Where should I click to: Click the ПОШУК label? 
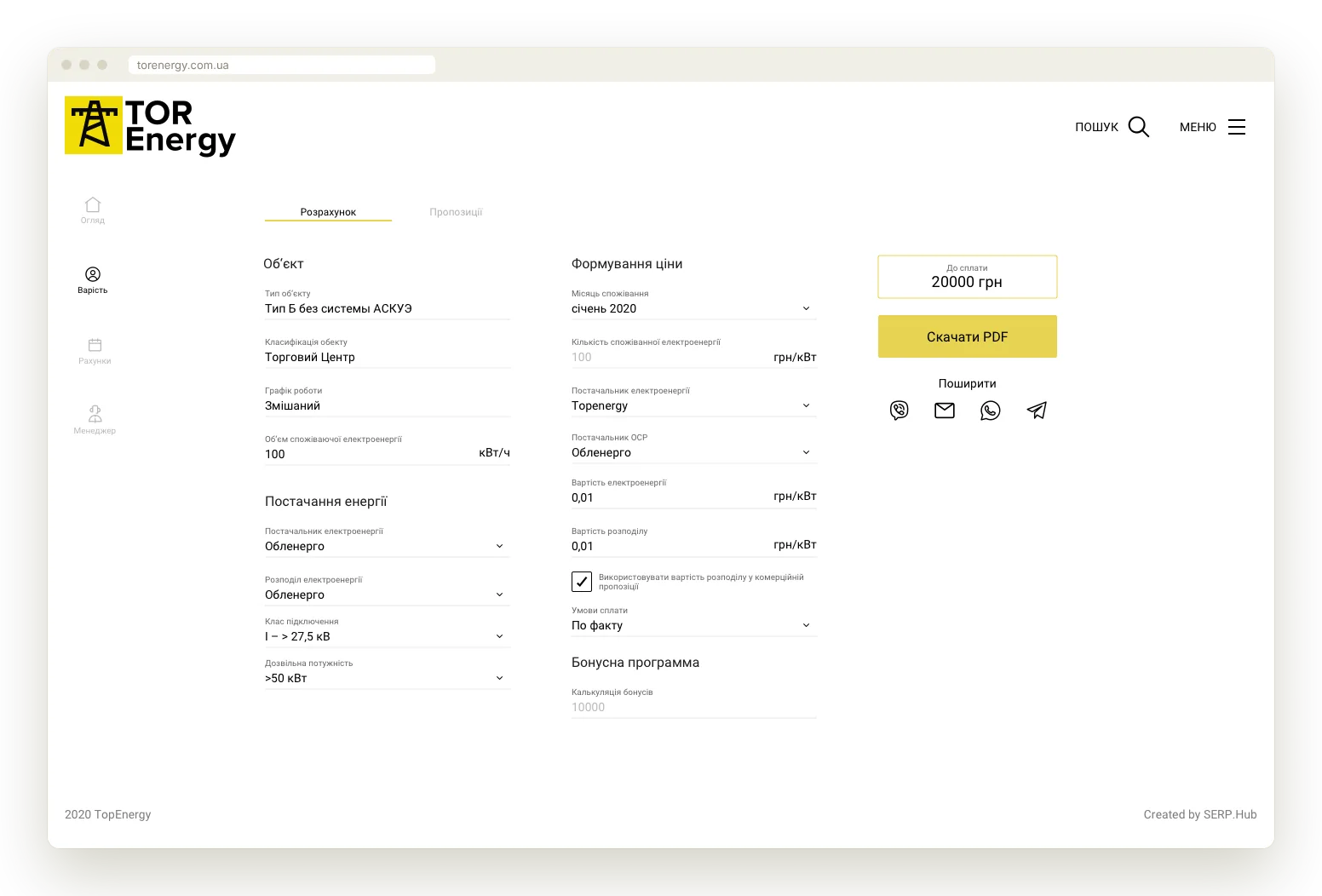tap(1096, 127)
